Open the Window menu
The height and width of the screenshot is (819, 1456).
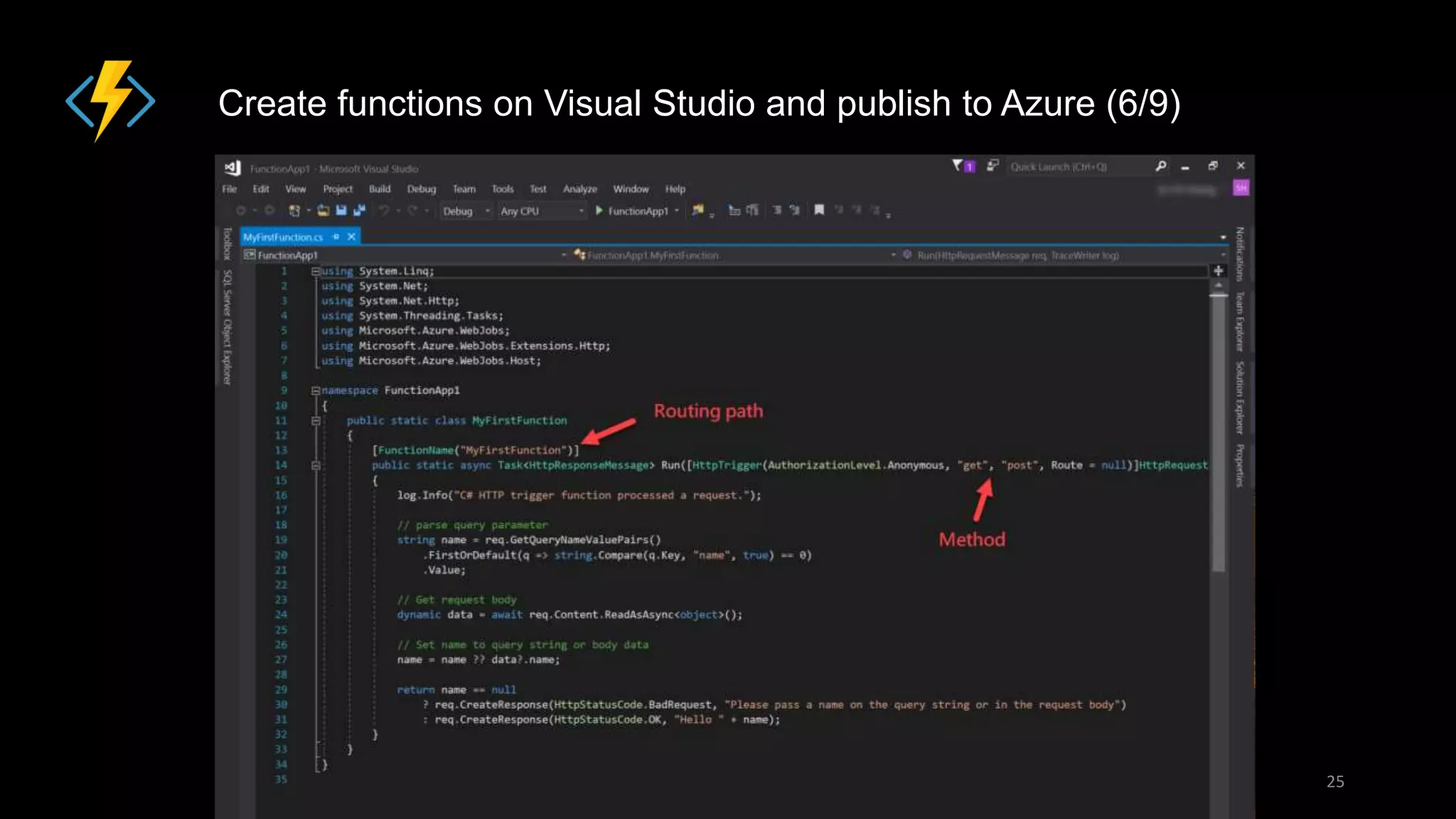pyautogui.click(x=631, y=189)
